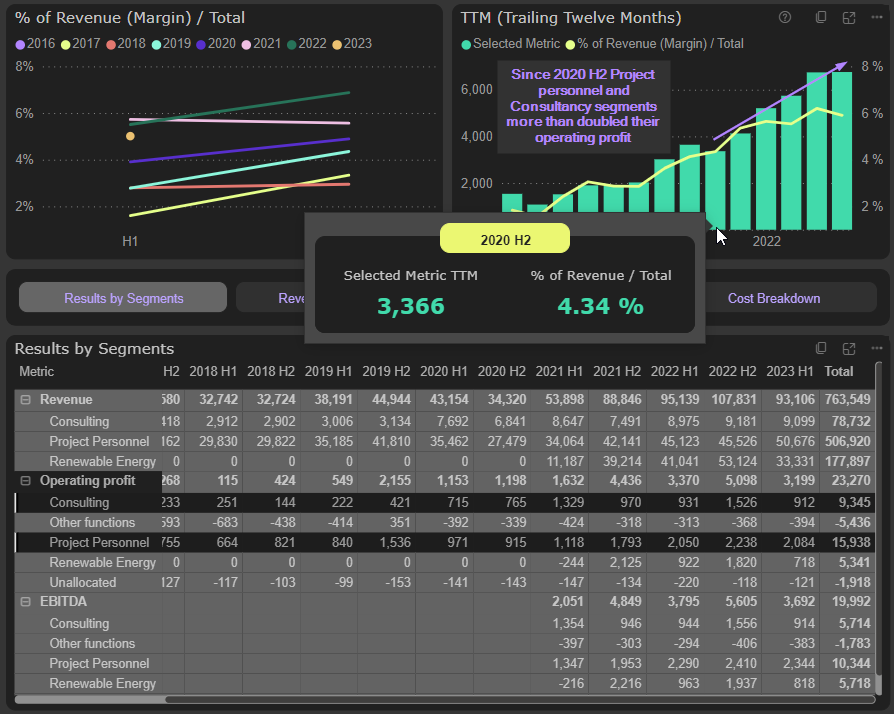Copy the TTM chart visual

point(821,18)
